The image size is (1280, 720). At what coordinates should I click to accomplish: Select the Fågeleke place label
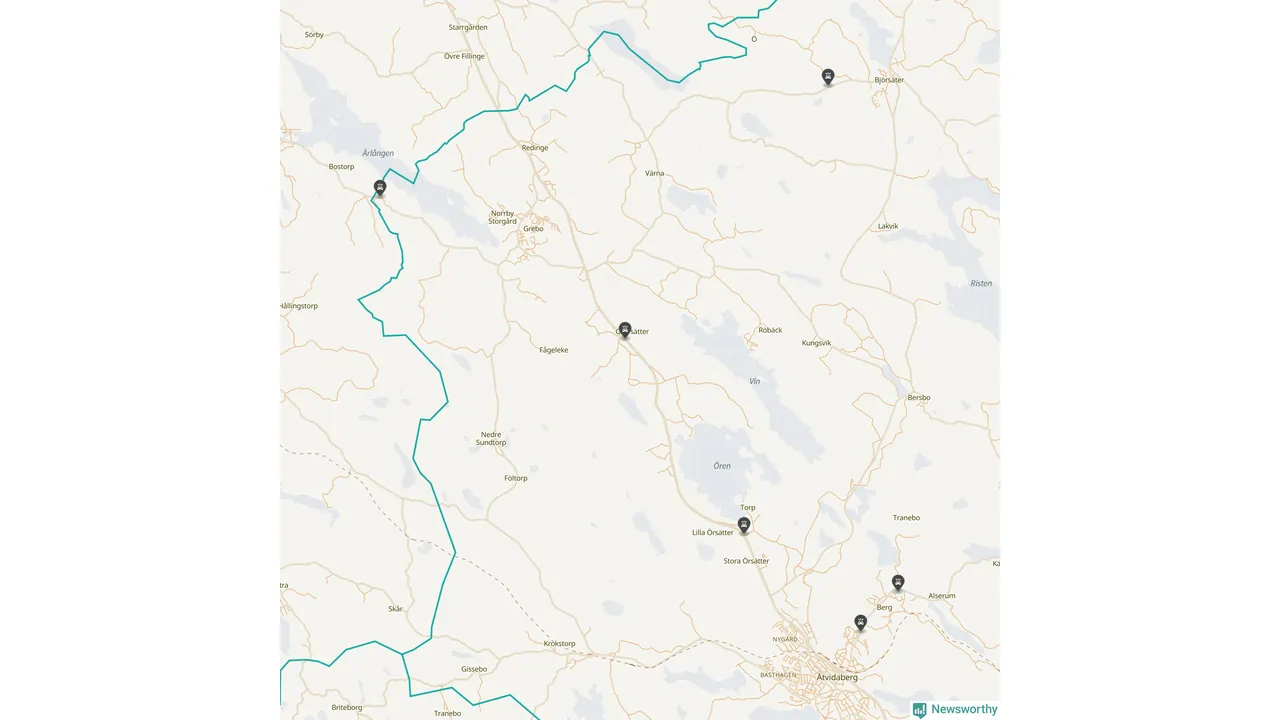tap(554, 350)
